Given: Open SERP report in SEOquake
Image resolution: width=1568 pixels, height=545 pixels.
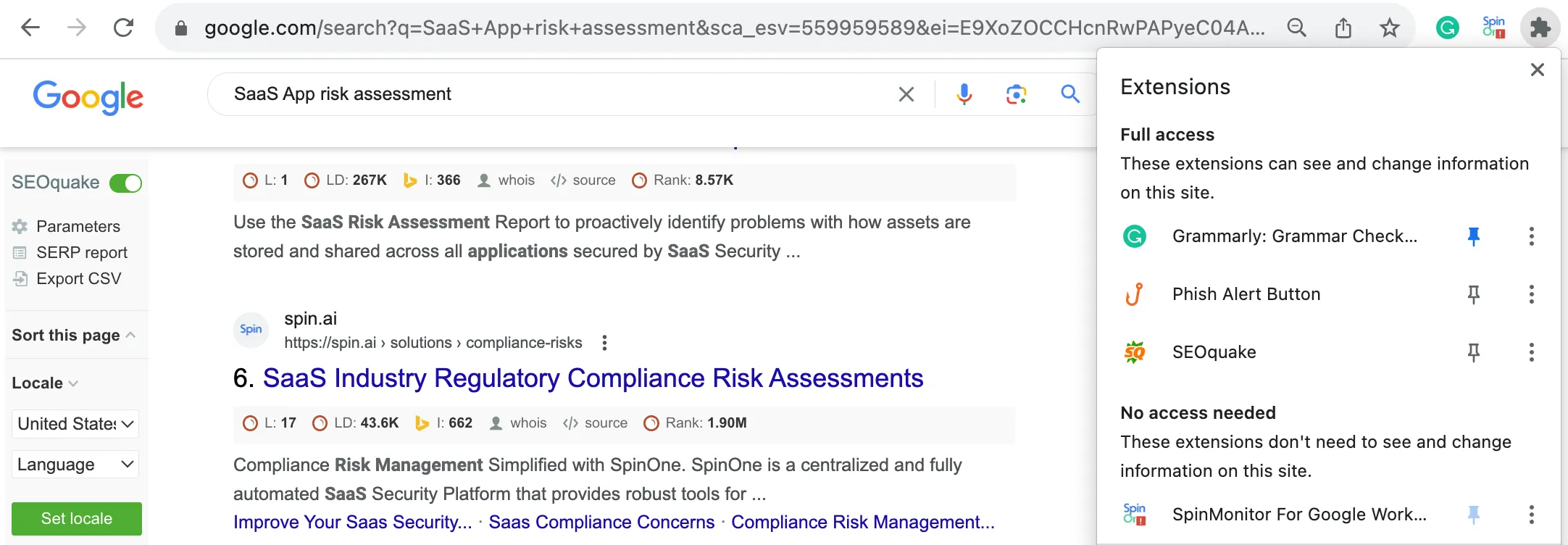Looking at the screenshot, I should (82, 252).
